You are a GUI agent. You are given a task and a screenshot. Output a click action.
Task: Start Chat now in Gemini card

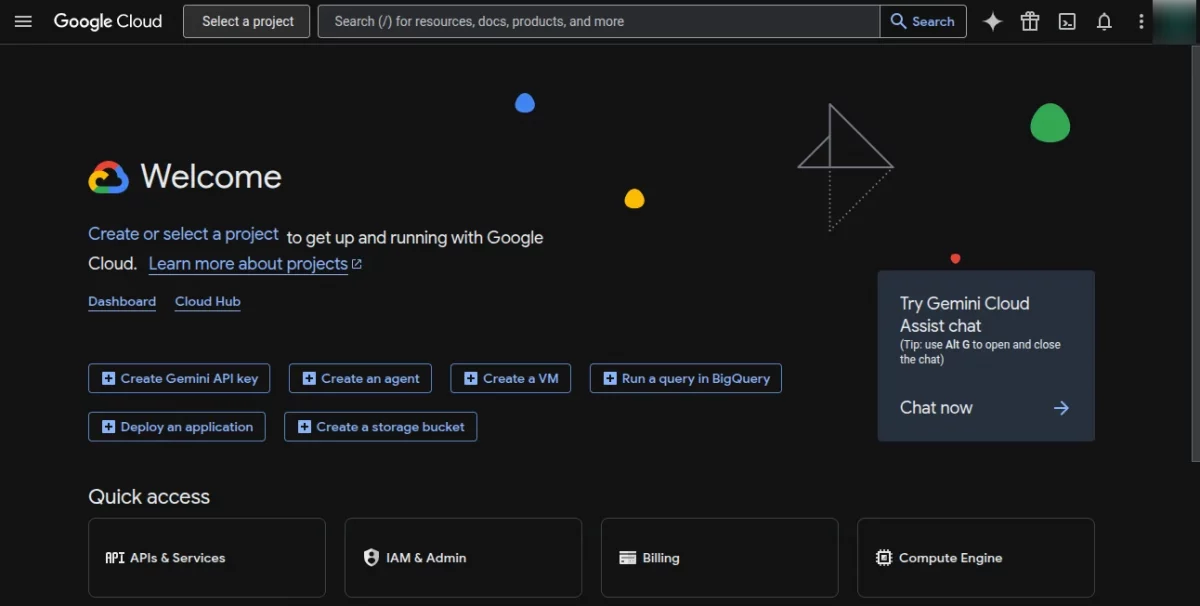(x=936, y=408)
